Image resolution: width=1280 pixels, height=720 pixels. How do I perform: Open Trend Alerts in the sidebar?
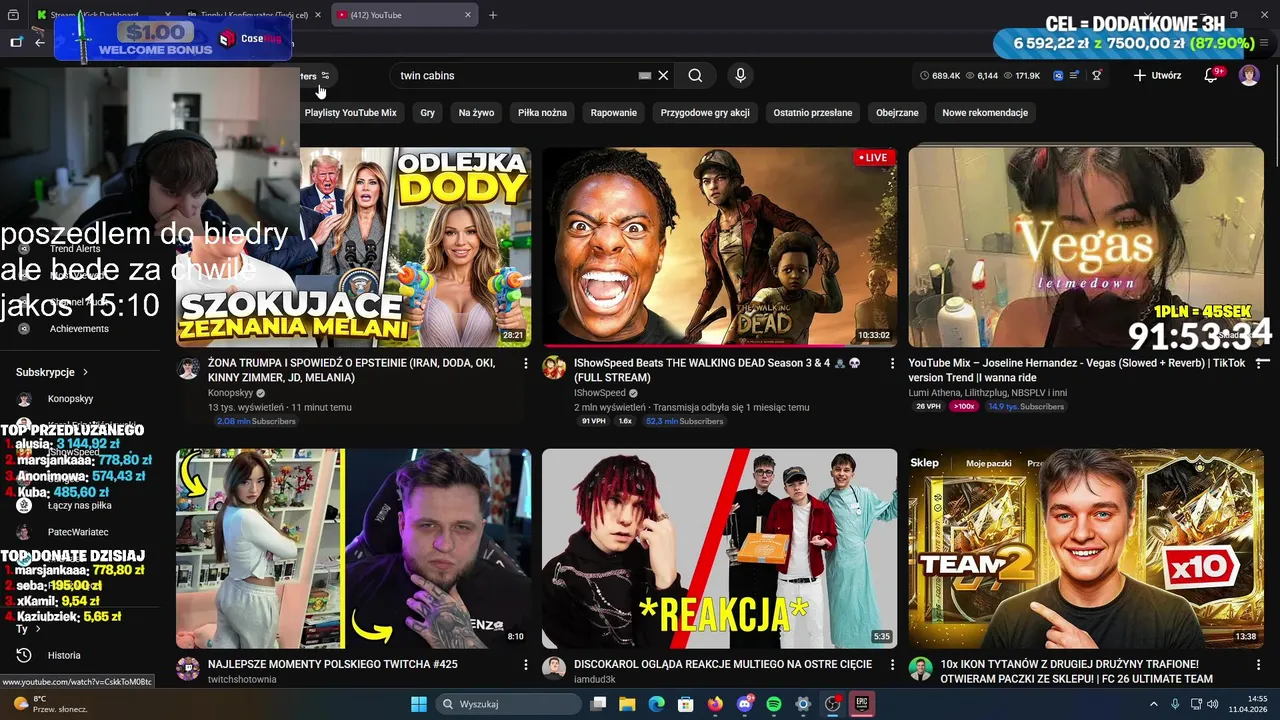pyautogui.click(x=75, y=248)
